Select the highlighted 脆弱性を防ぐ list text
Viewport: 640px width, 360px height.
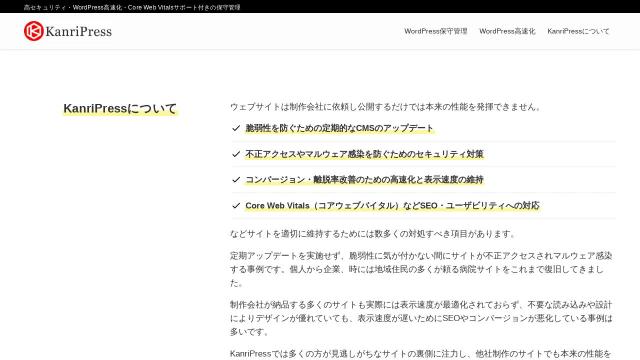tap(339, 128)
